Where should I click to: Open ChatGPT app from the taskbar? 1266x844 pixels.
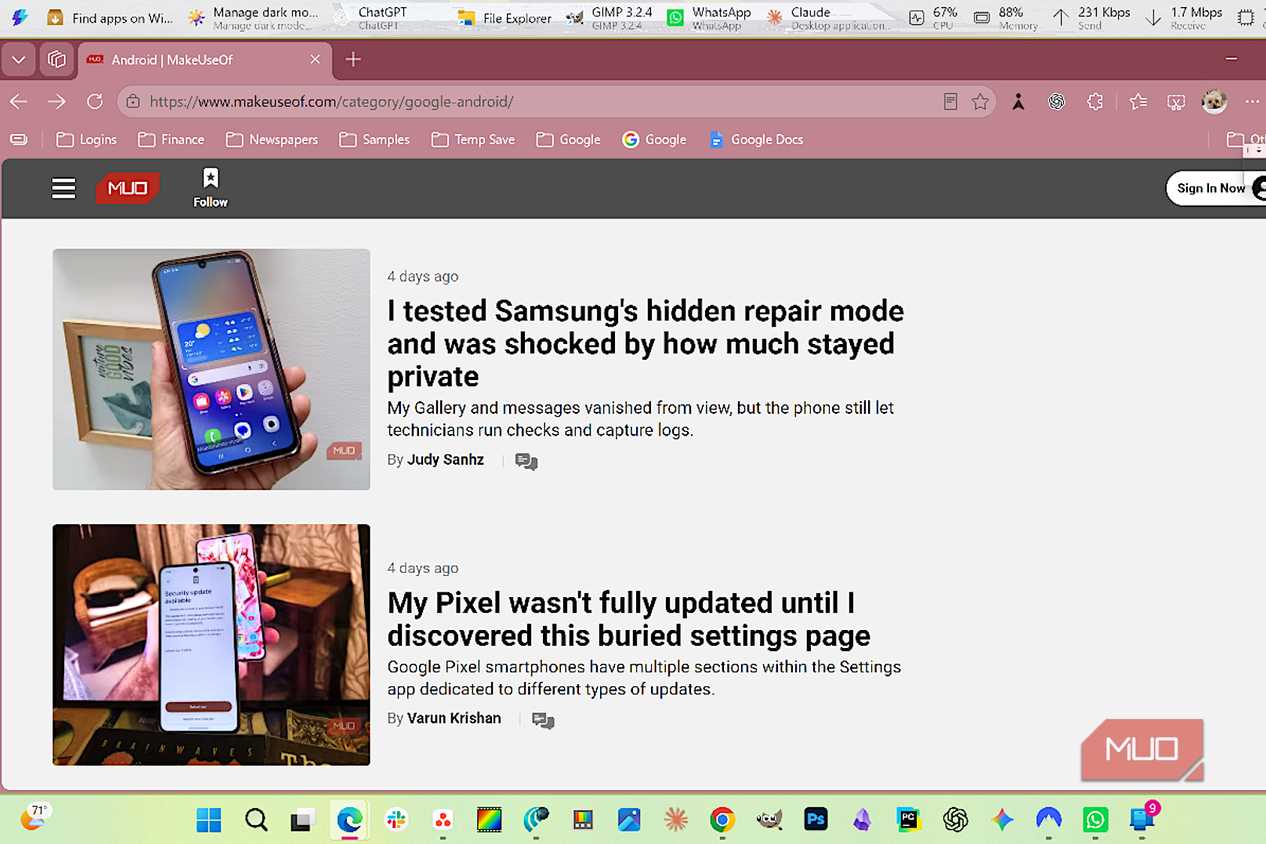tap(955, 820)
